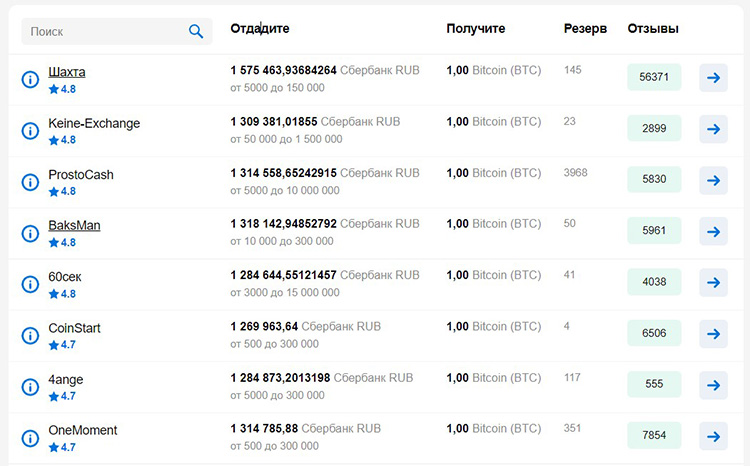Sort by Получите column header
The height and width of the screenshot is (466, 750).
475,29
